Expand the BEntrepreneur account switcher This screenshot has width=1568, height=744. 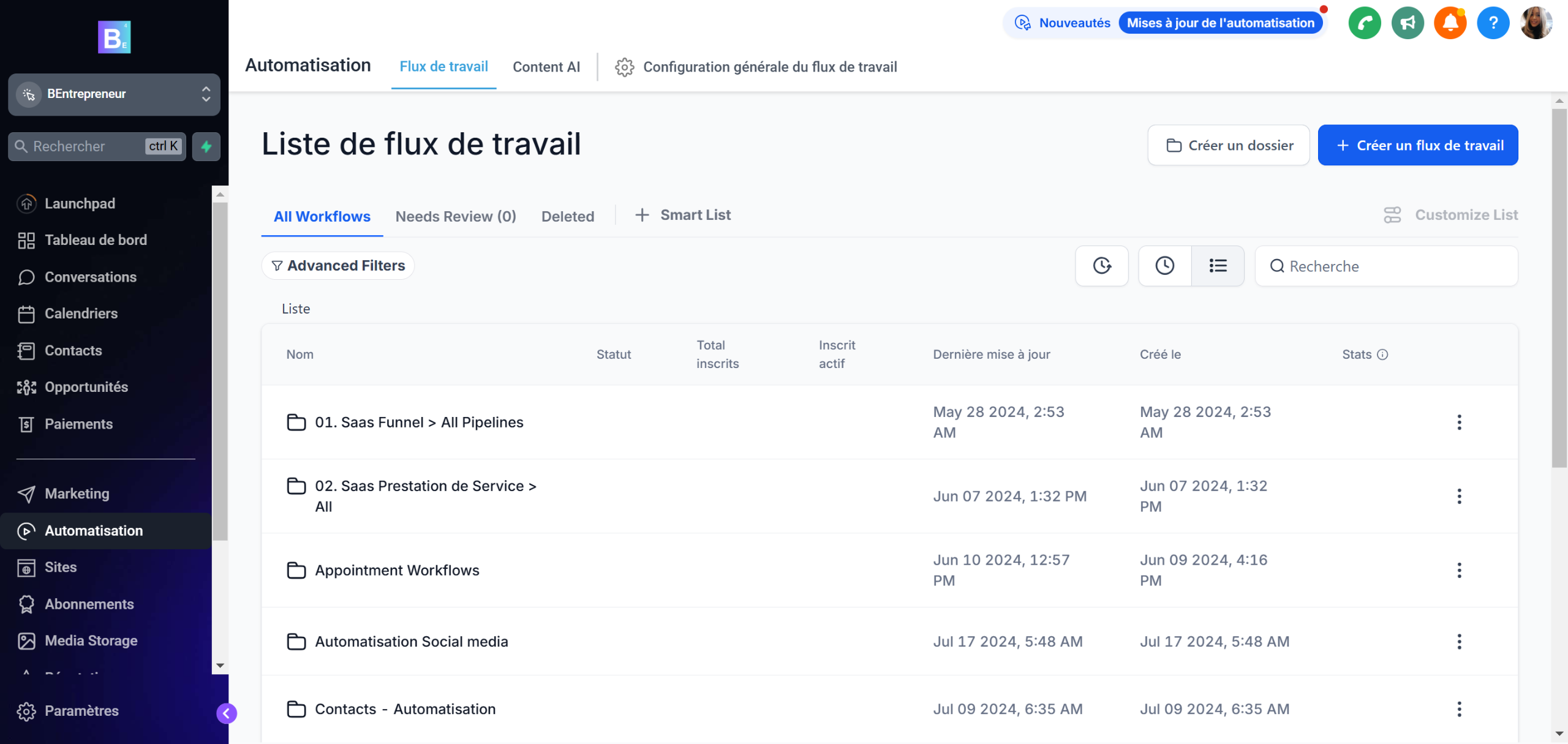(114, 94)
